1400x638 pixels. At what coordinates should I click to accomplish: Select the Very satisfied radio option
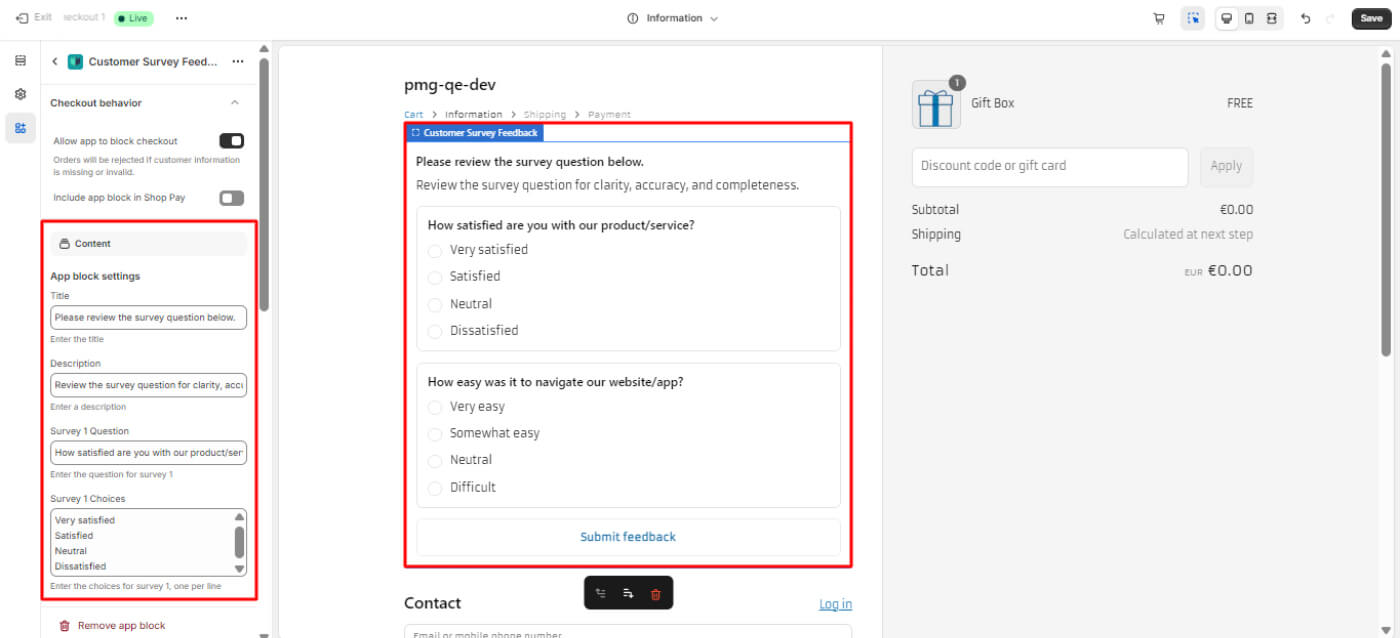point(435,251)
